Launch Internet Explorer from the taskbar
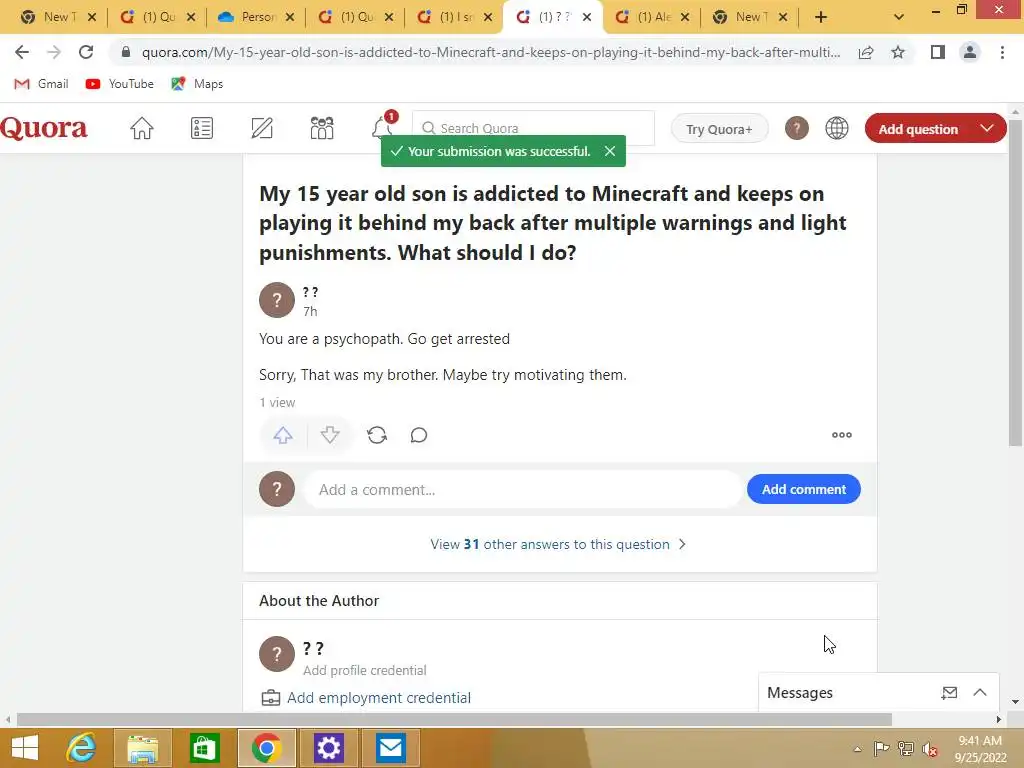1024x768 pixels. [x=82, y=748]
